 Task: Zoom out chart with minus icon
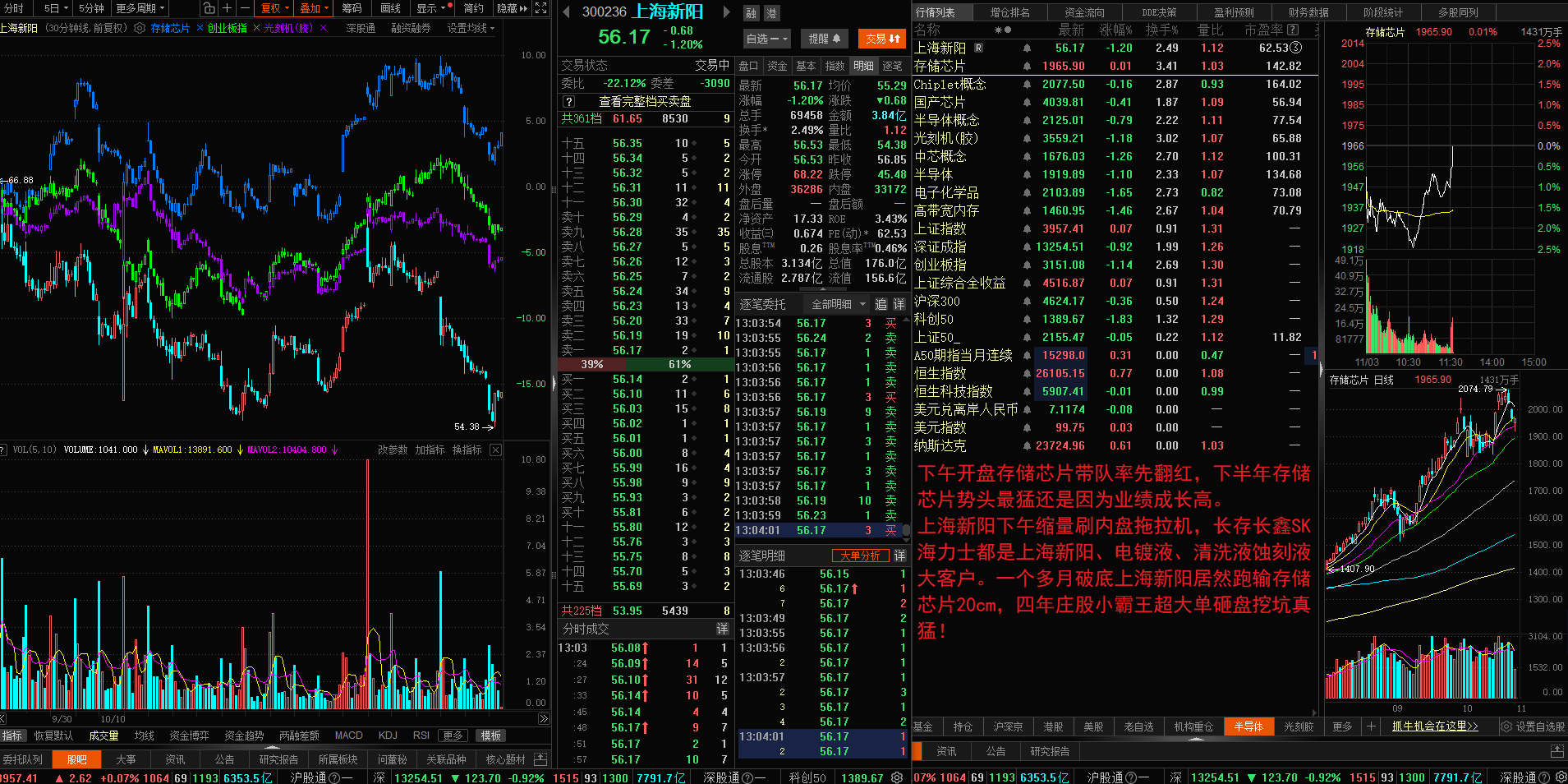(x=245, y=8)
